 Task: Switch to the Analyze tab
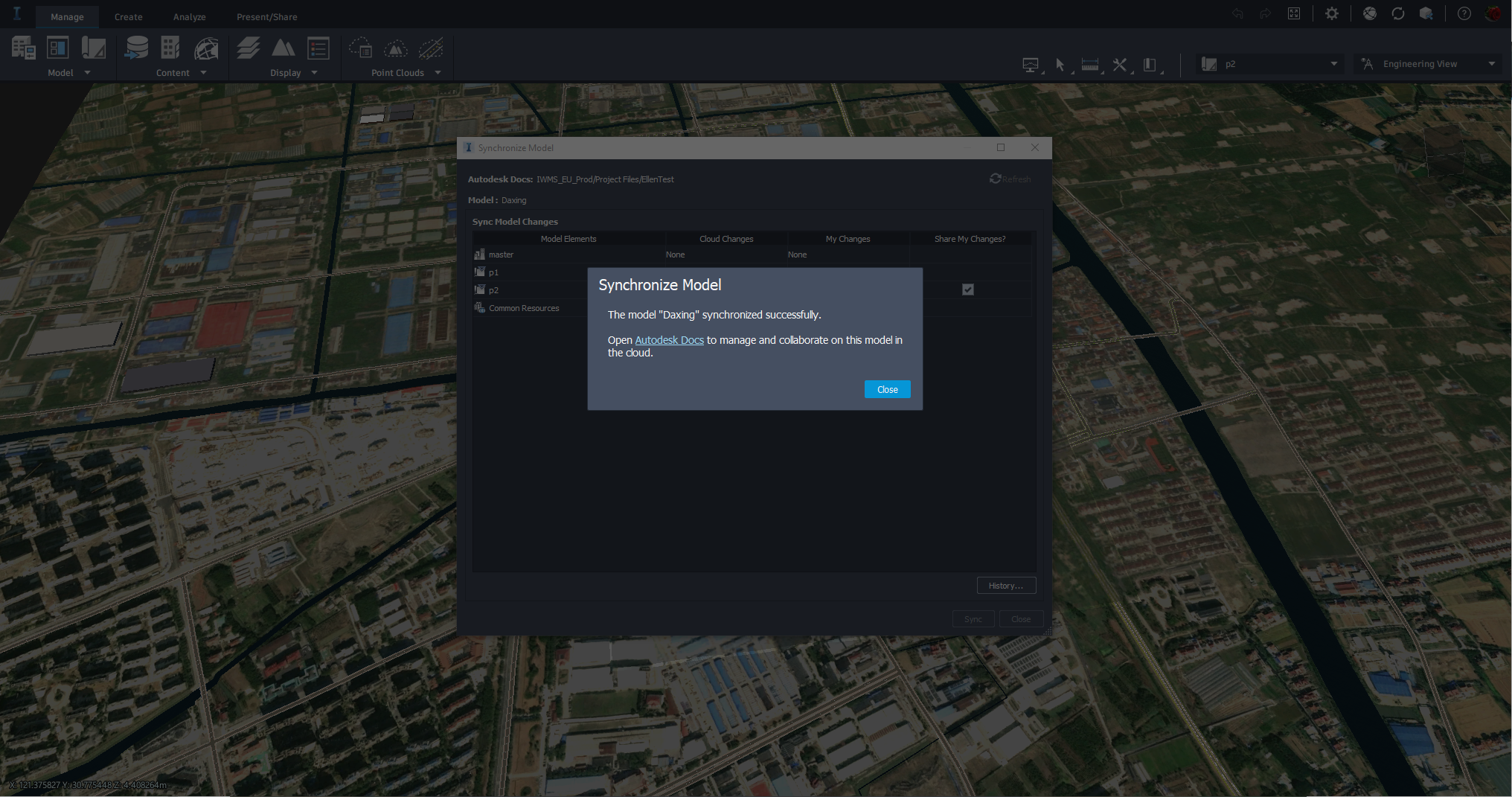click(189, 16)
